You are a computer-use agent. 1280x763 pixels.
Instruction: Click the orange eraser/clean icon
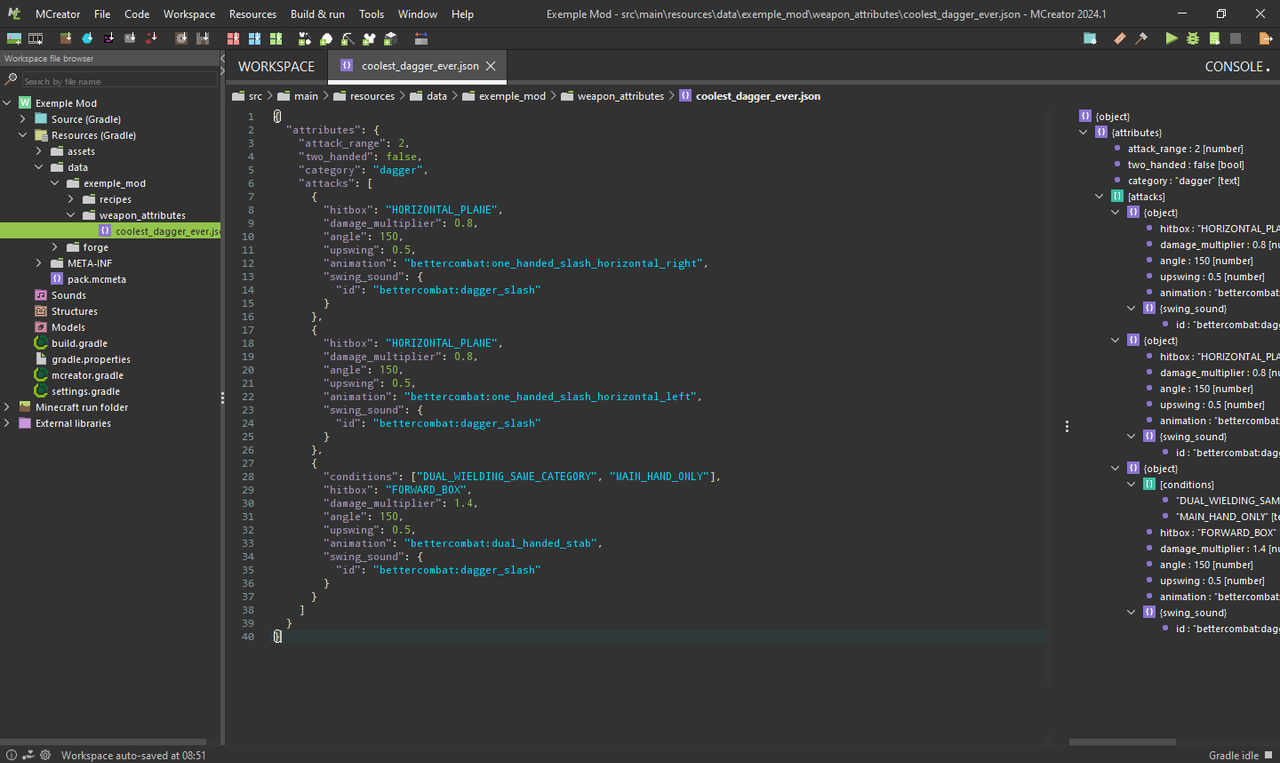pyautogui.click(x=1120, y=39)
